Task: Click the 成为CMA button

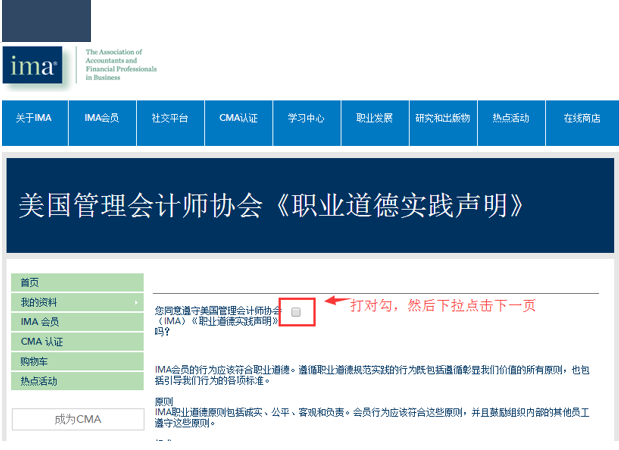Action: click(78, 419)
